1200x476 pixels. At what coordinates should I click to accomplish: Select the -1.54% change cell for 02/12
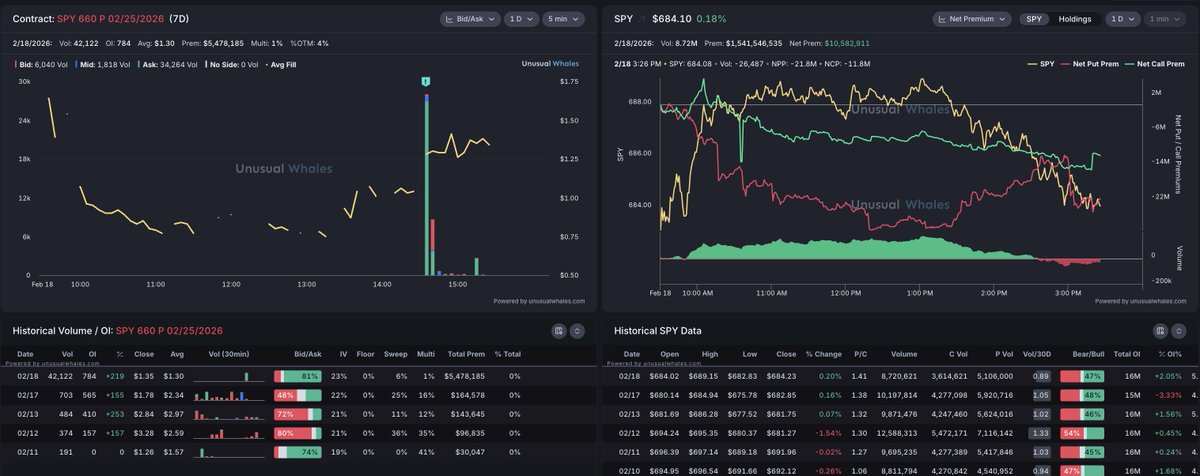827,432
